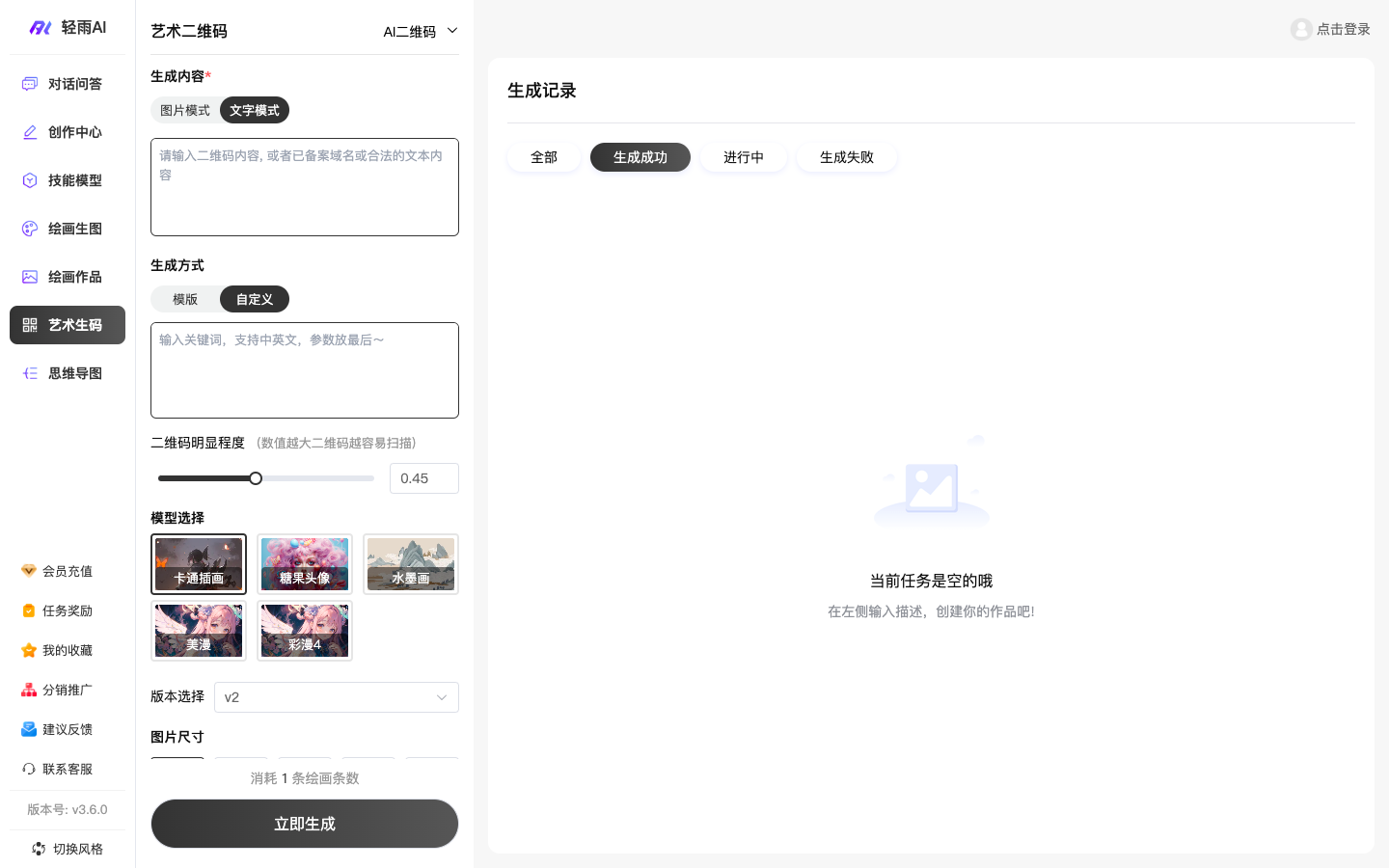Viewport: 1389px width, 868px height.
Task: Switch to the 生成失败 tab
Action: [x=846, y=157]
